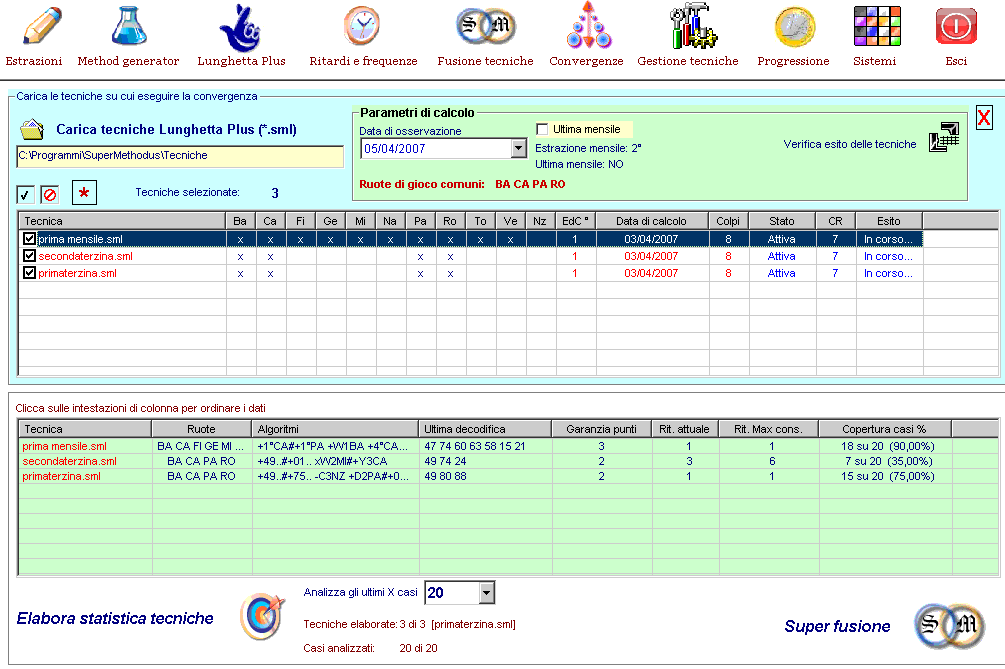This screenshot has width=1005, height=669.
Task: Open Fusione tecniche rings icon
Action: pos(486,26)
